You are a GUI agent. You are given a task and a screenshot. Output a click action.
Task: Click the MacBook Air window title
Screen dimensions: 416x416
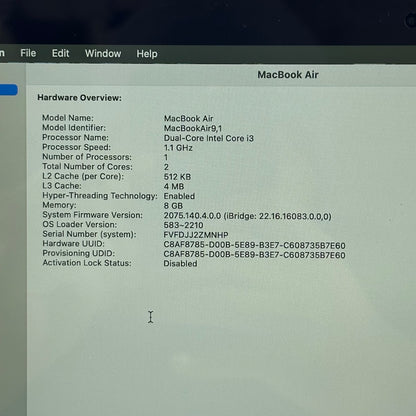click(x=288, y=75)
